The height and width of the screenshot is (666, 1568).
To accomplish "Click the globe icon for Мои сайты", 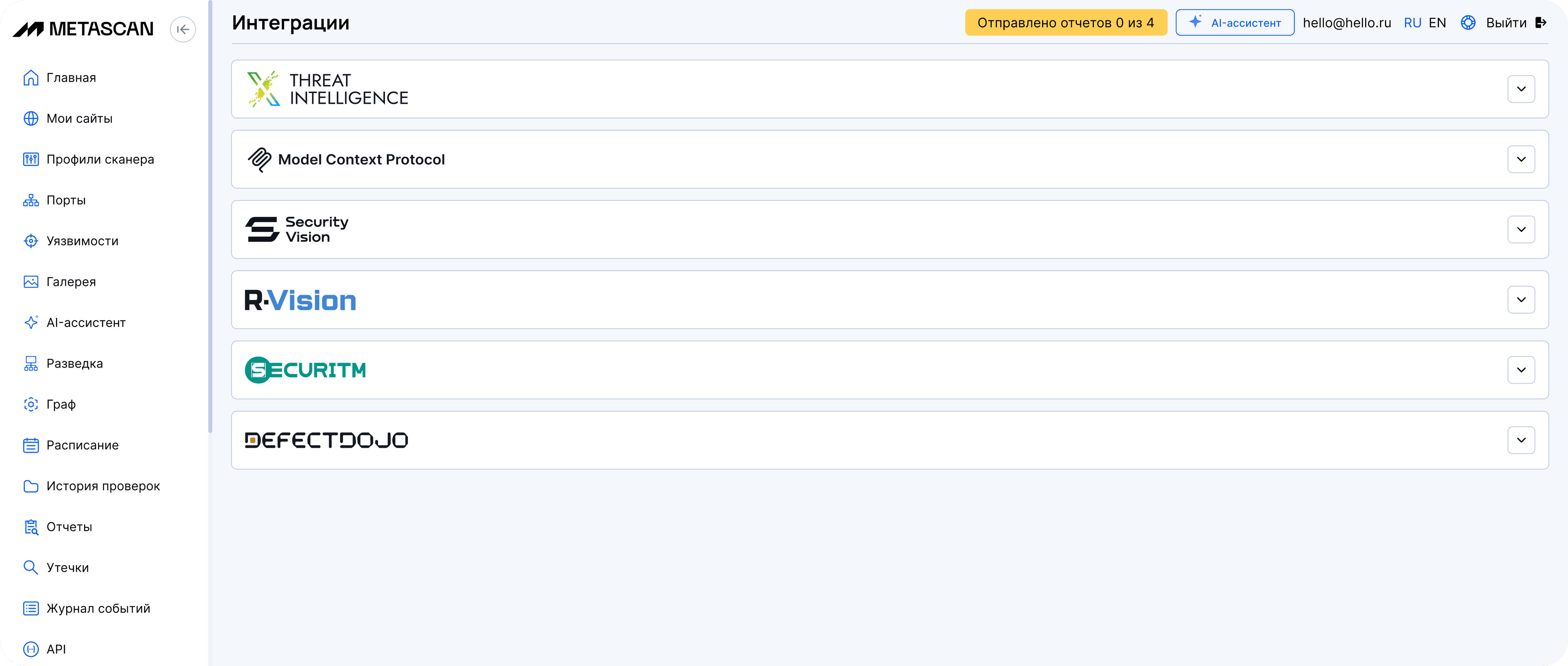I will [x=31, y=119].
